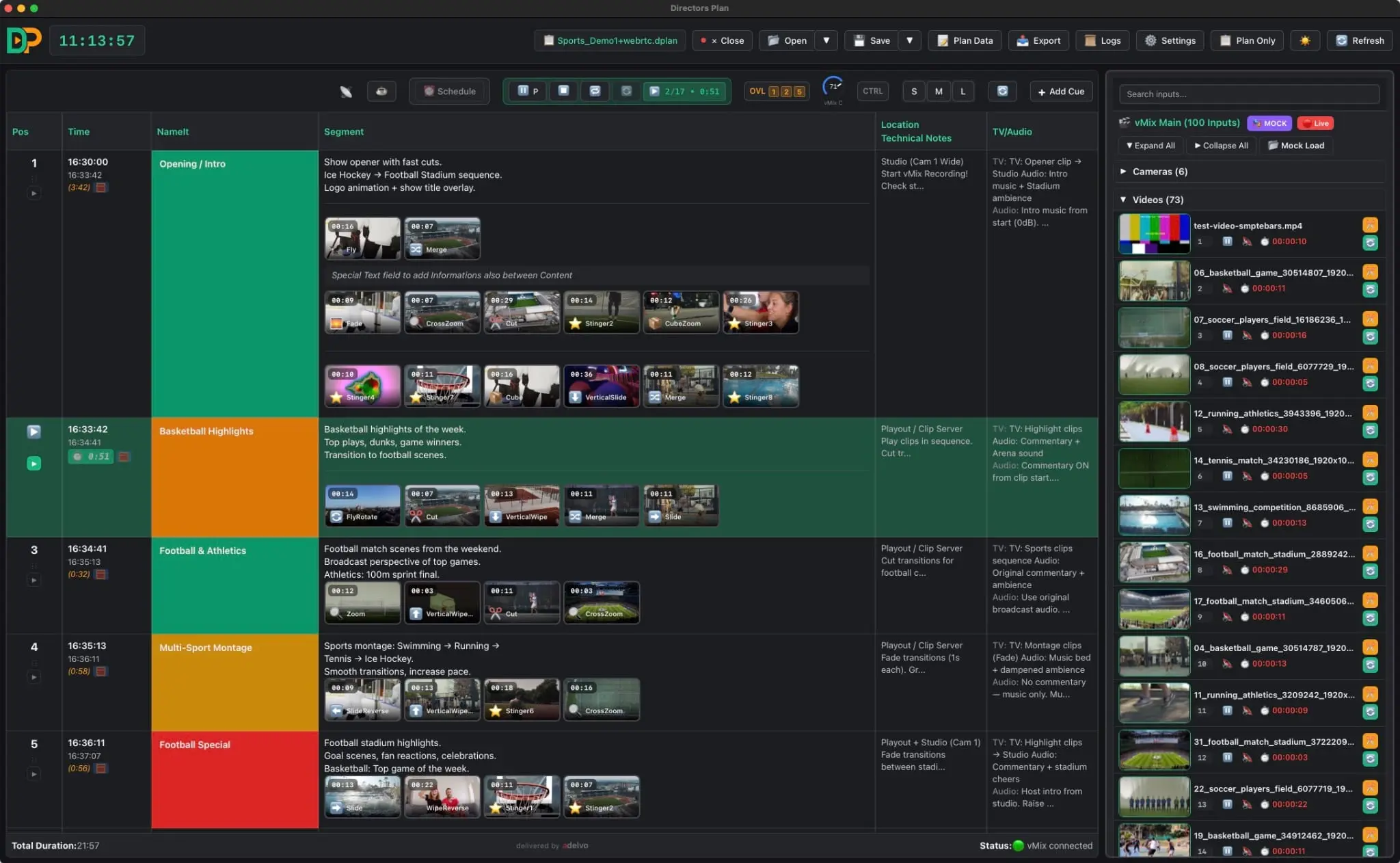This screenshot has height=863, width=1400.
Task: Switch to Plan Only view
Action: click(x=1248, y=40)
